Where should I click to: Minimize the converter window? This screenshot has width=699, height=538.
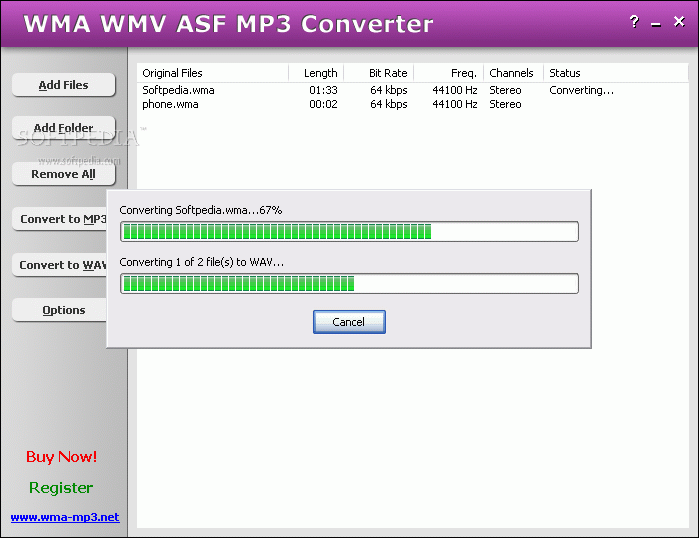pos(656,25)
